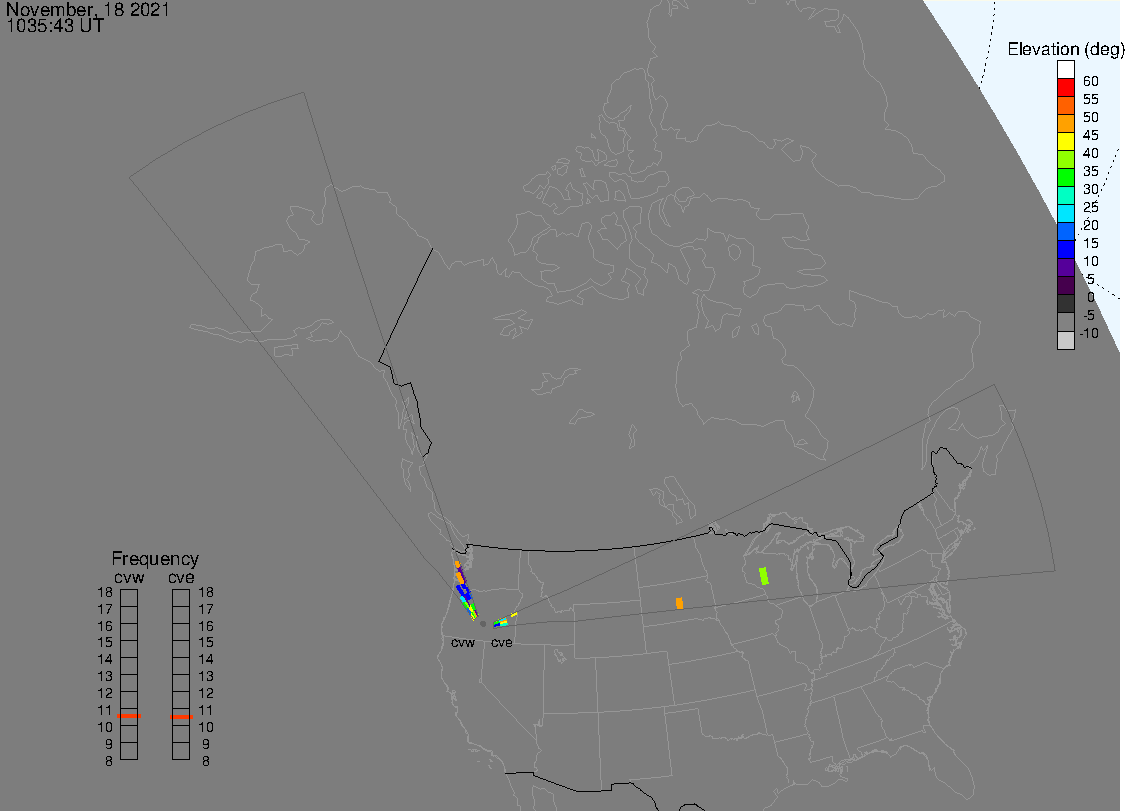Screen dimensions: 1125x811
Task: Click the red frequency marker on the cve bar
Action: pos(181,716)
